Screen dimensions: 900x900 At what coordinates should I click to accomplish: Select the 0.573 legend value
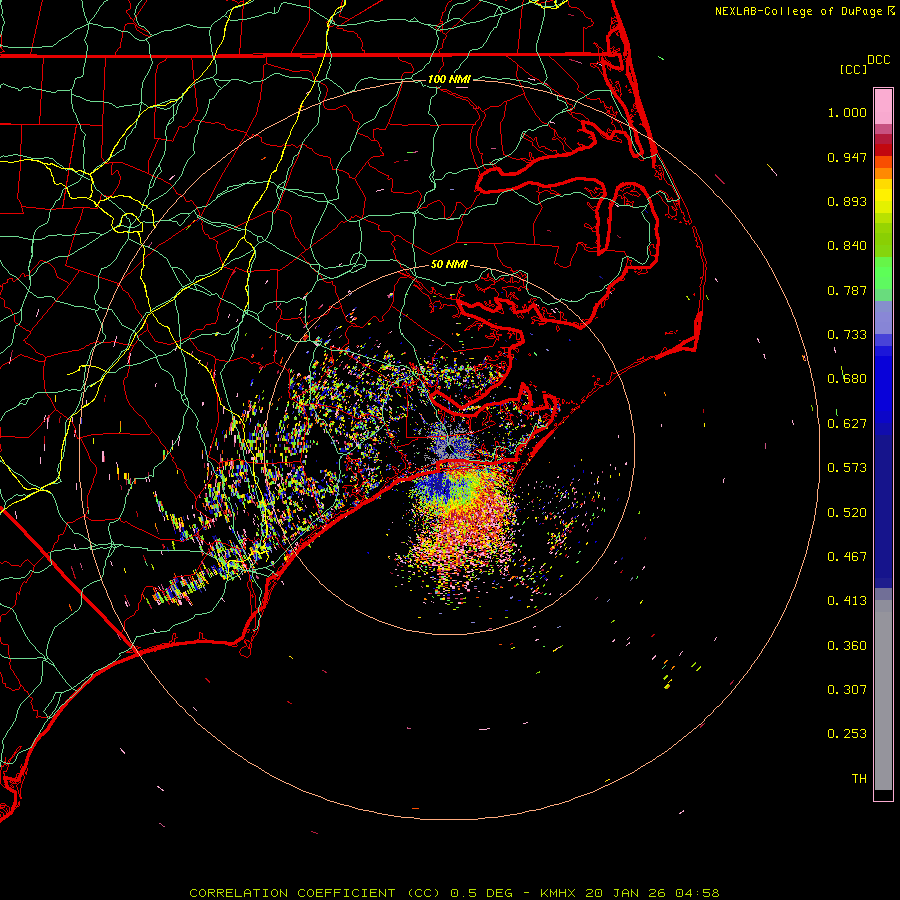[847, 468]
